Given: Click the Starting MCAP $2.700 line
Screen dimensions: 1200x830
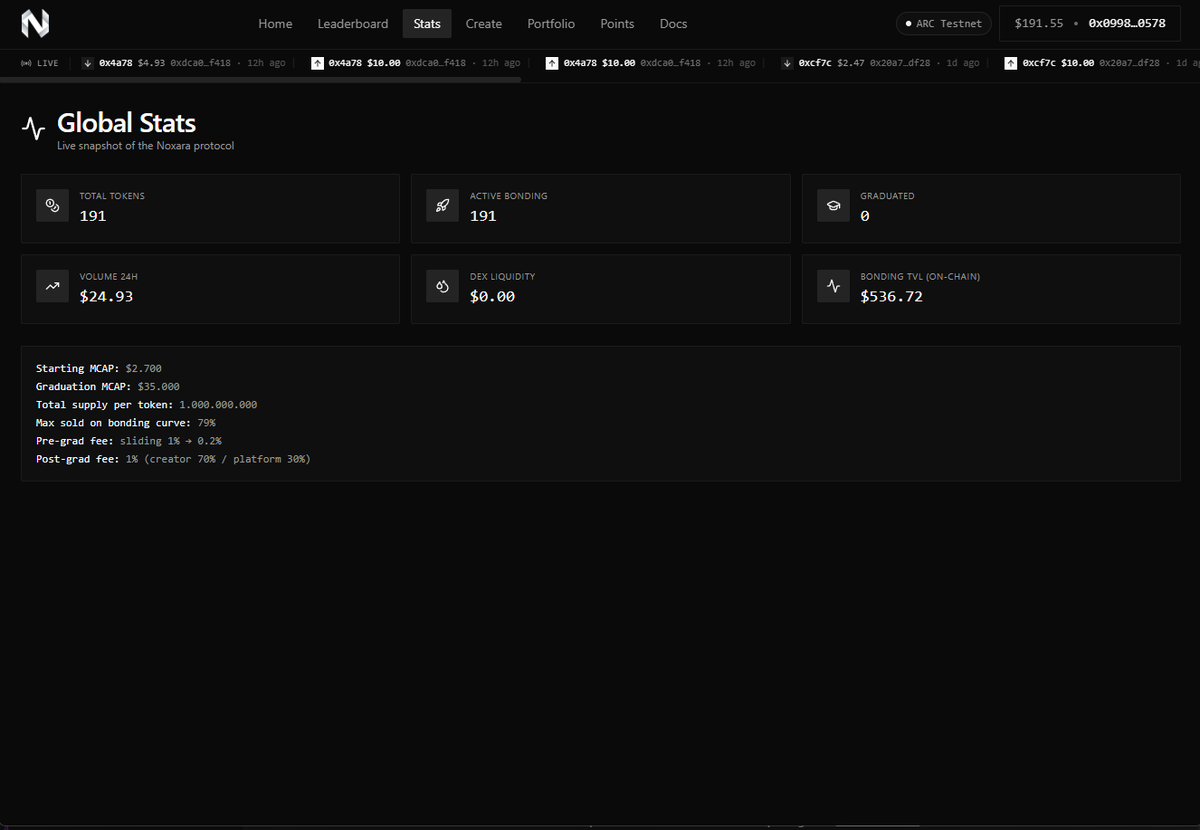Looking at the screenshot, I should pos(99,369).
